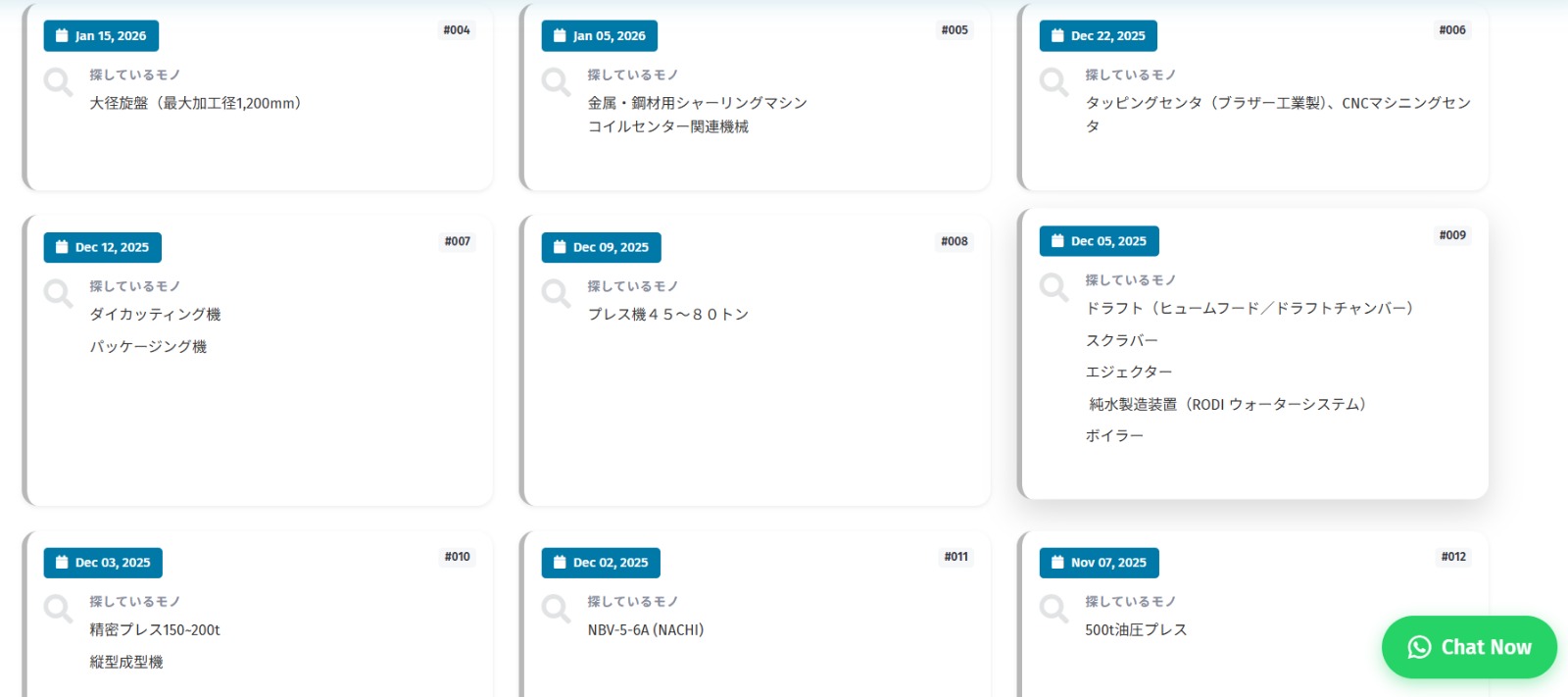Open the NBV-5-6A (NACHI) listing
Screen dimensions: 1568x697
point(646,630)
